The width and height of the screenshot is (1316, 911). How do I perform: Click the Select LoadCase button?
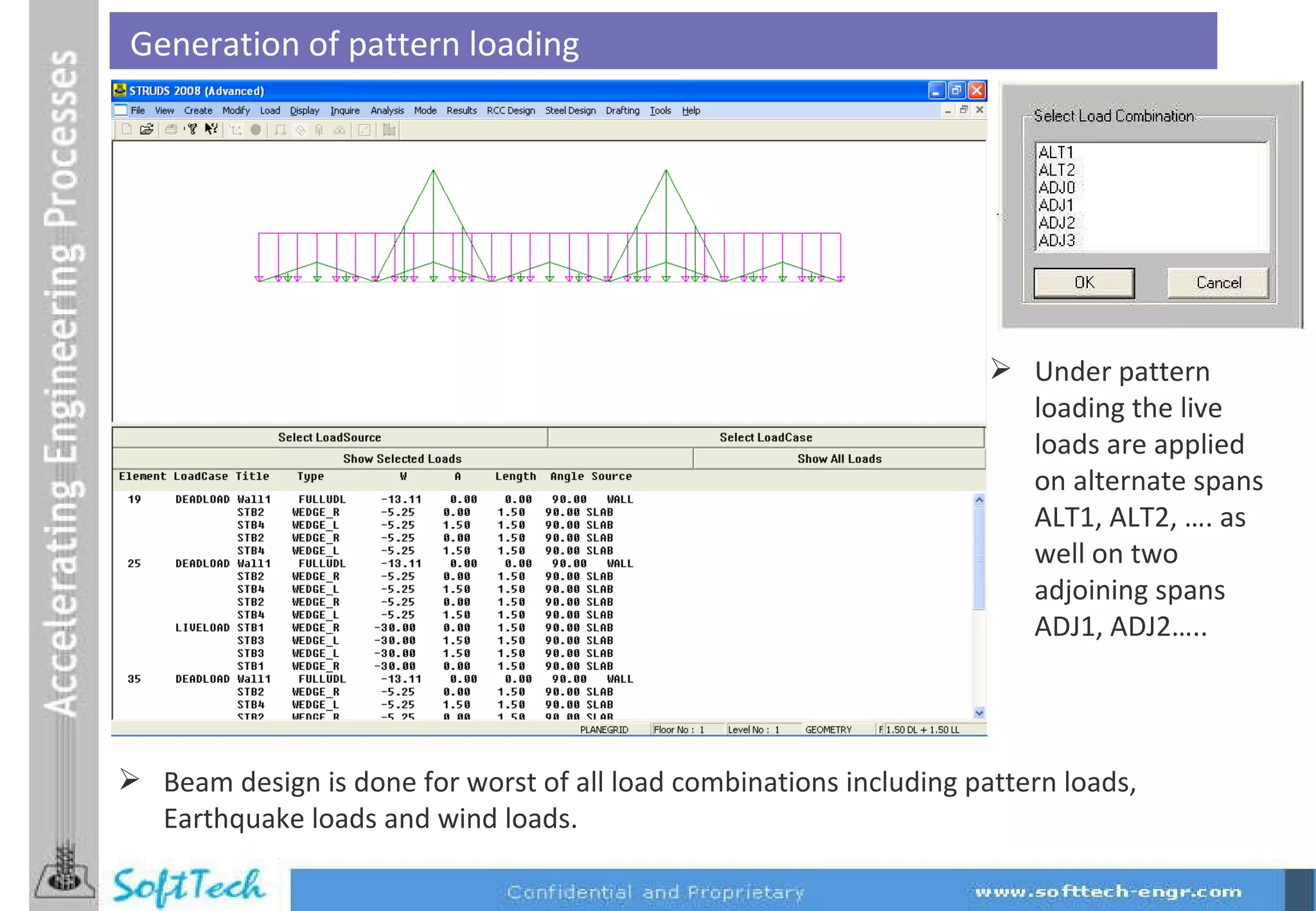pyautogui.click(x=766, y=438)
